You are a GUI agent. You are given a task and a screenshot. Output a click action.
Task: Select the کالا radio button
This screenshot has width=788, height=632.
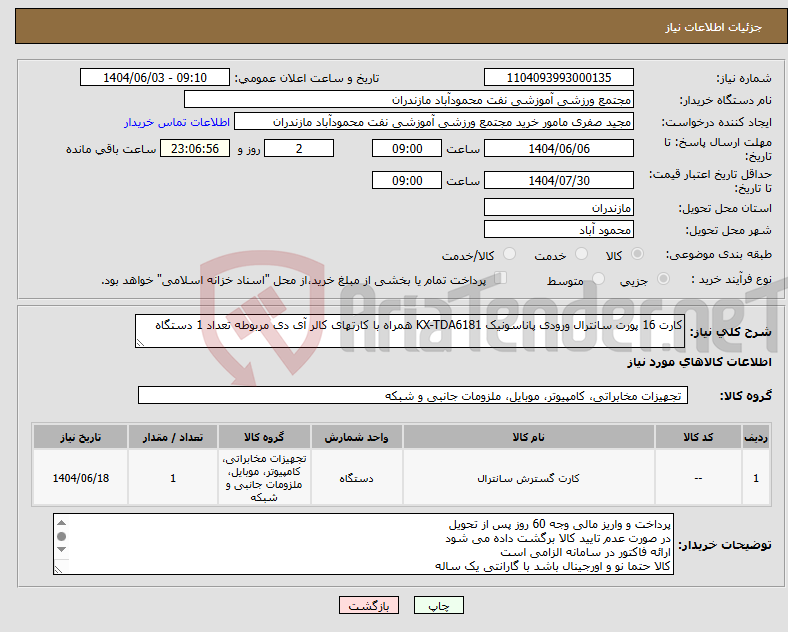point(637,254)
